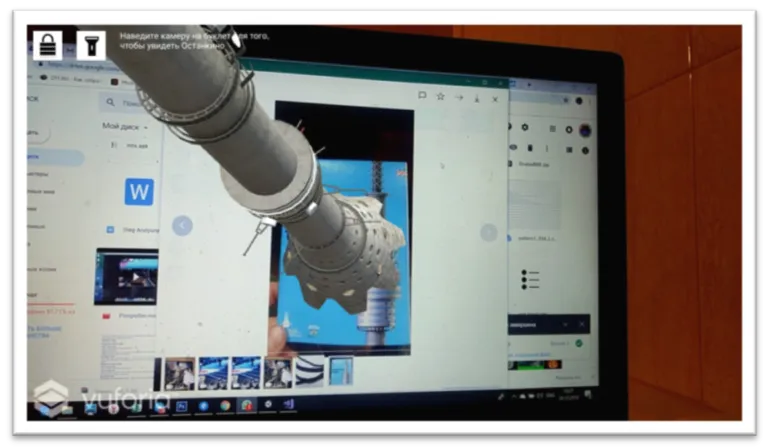This screenshot has height=447, width=766.
Task: Select the highlighted item in Drive sidebar
Action: (55, 157)
